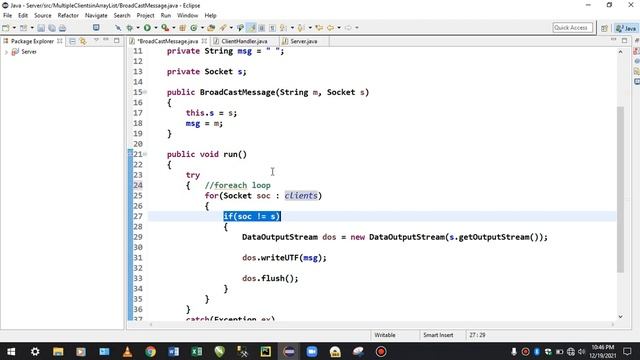Viewport: 640px width, 360px height.
Task: Switch to the Server.java editor tab
Action: tap(304, 41)
